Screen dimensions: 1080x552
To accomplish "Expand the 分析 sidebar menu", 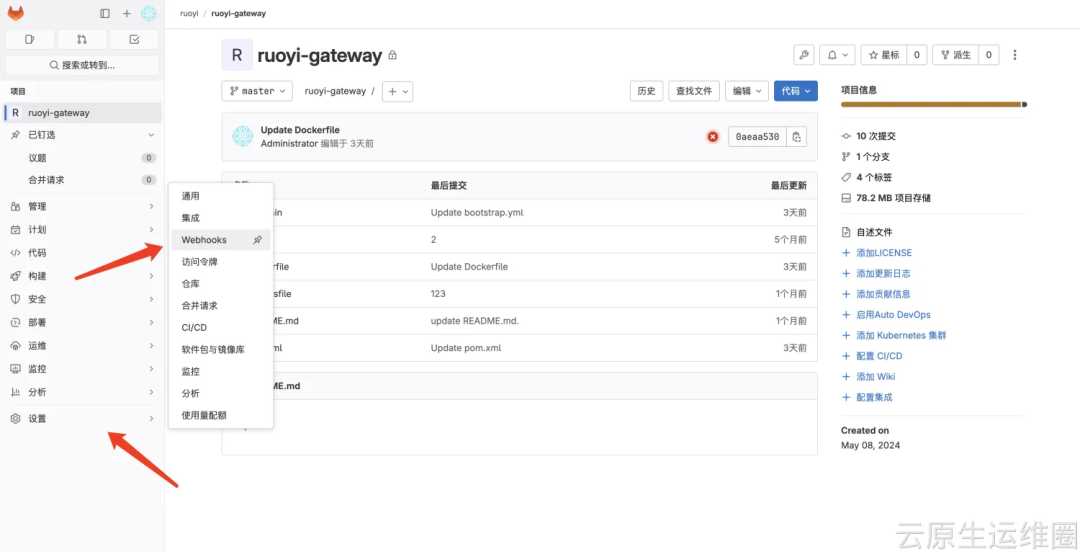I will (83, 392).
